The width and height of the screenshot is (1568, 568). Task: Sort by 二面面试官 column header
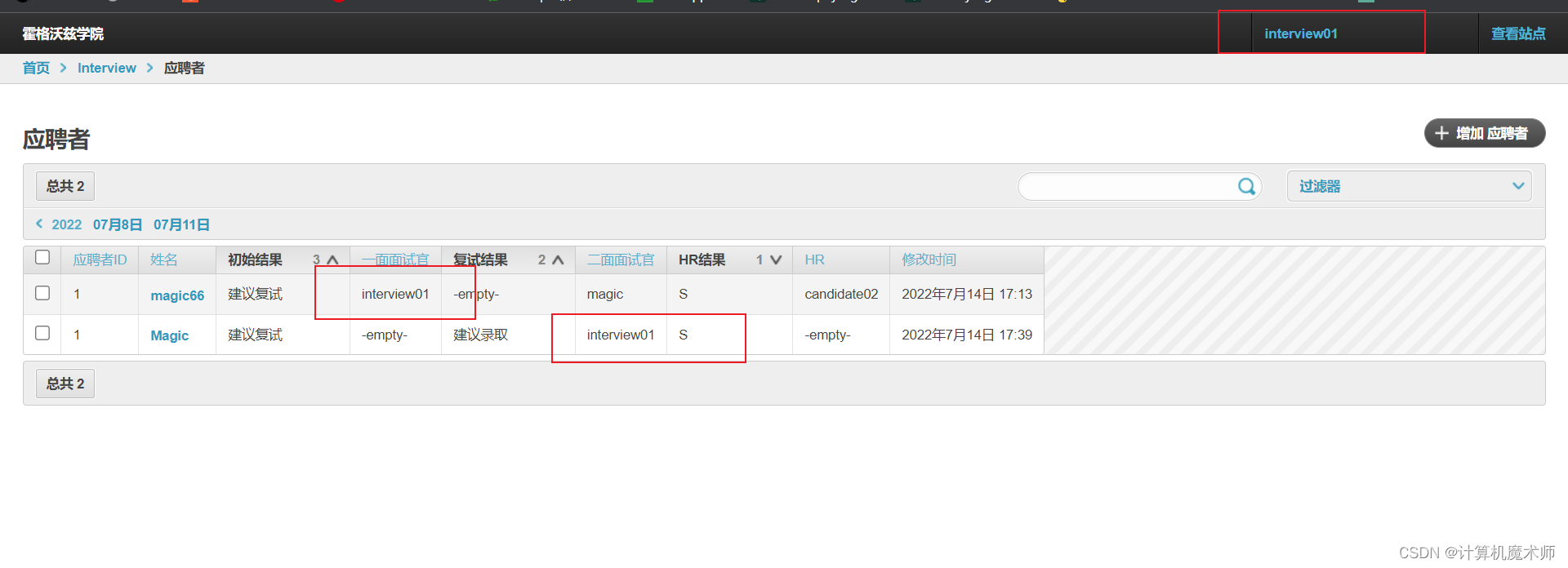coord(621,260)
